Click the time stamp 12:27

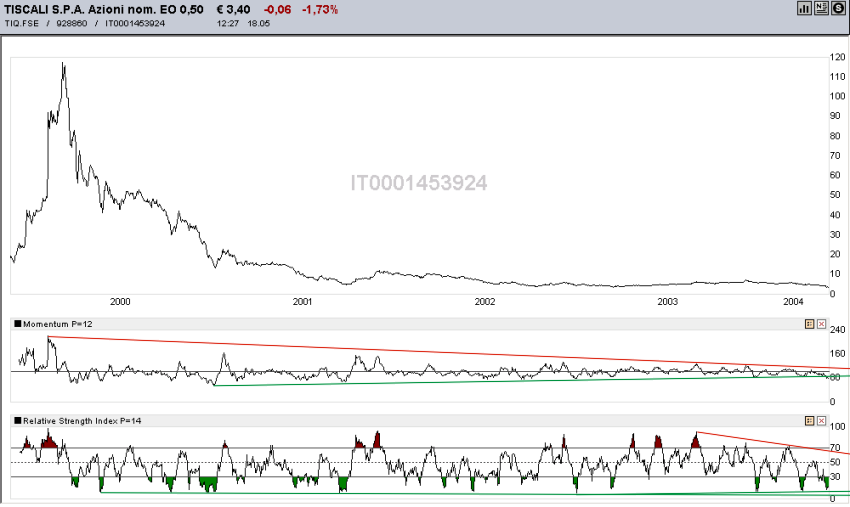[228, 23]
